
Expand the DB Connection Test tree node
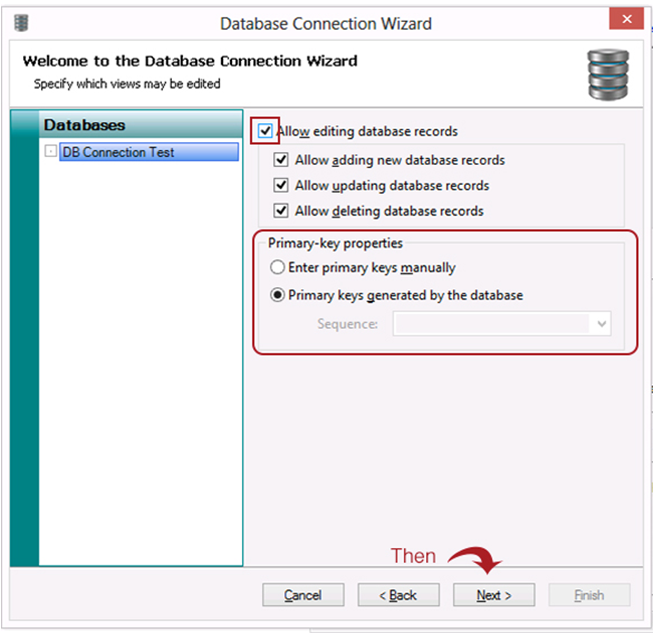pos(51,151)
